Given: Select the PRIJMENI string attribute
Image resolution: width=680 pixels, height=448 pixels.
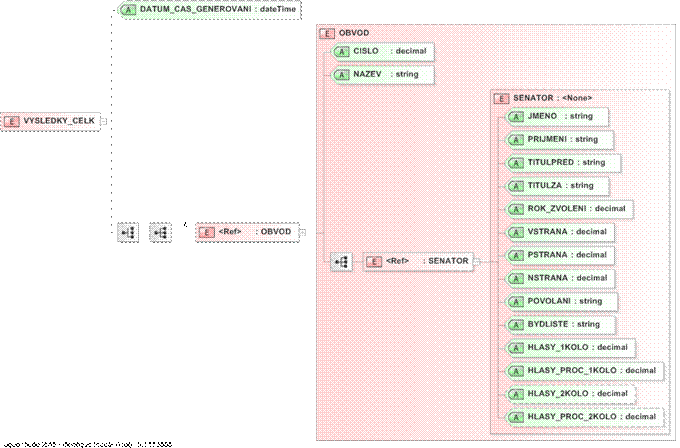Looking at the screenshot, I should click(x=560, y=140).
